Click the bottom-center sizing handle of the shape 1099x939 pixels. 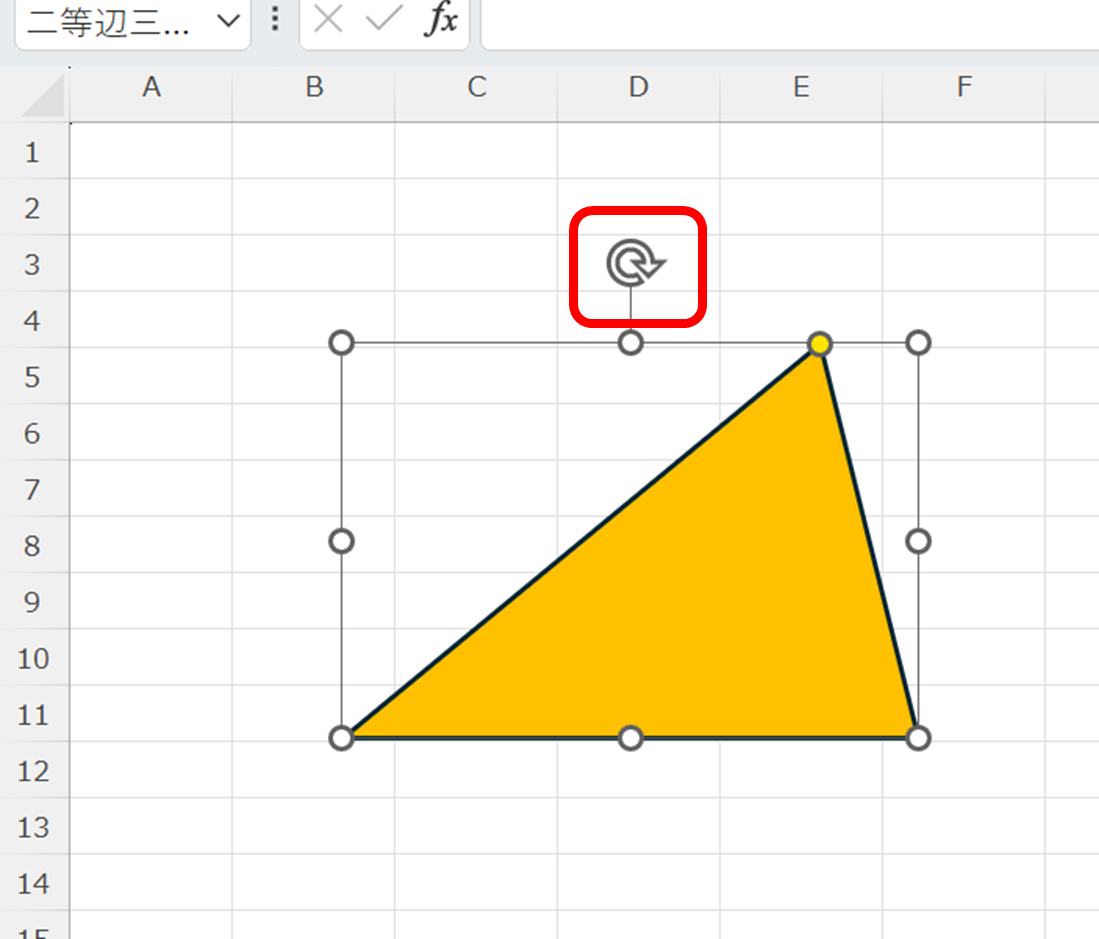point(630,738)
